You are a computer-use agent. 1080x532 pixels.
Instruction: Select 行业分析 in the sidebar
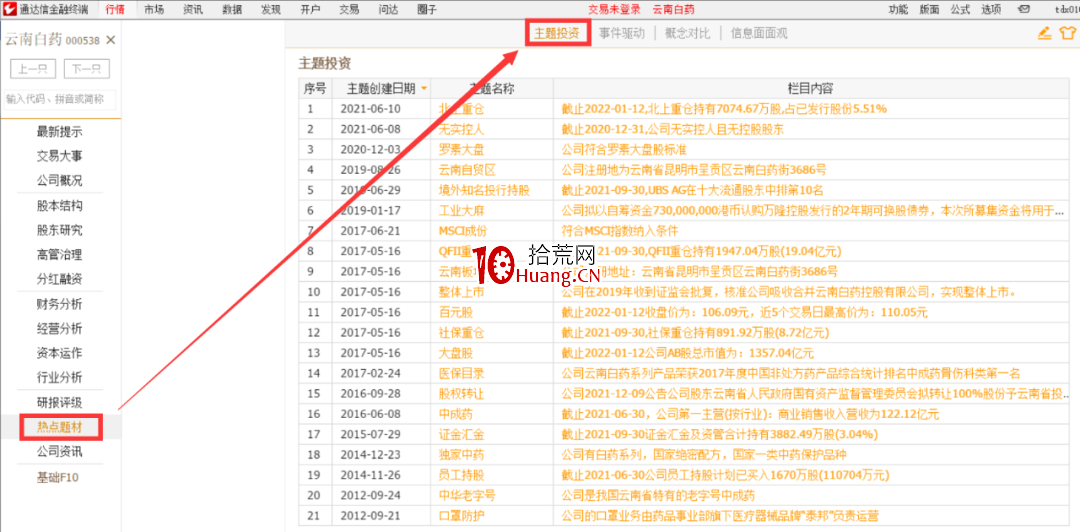pos(60,378)
